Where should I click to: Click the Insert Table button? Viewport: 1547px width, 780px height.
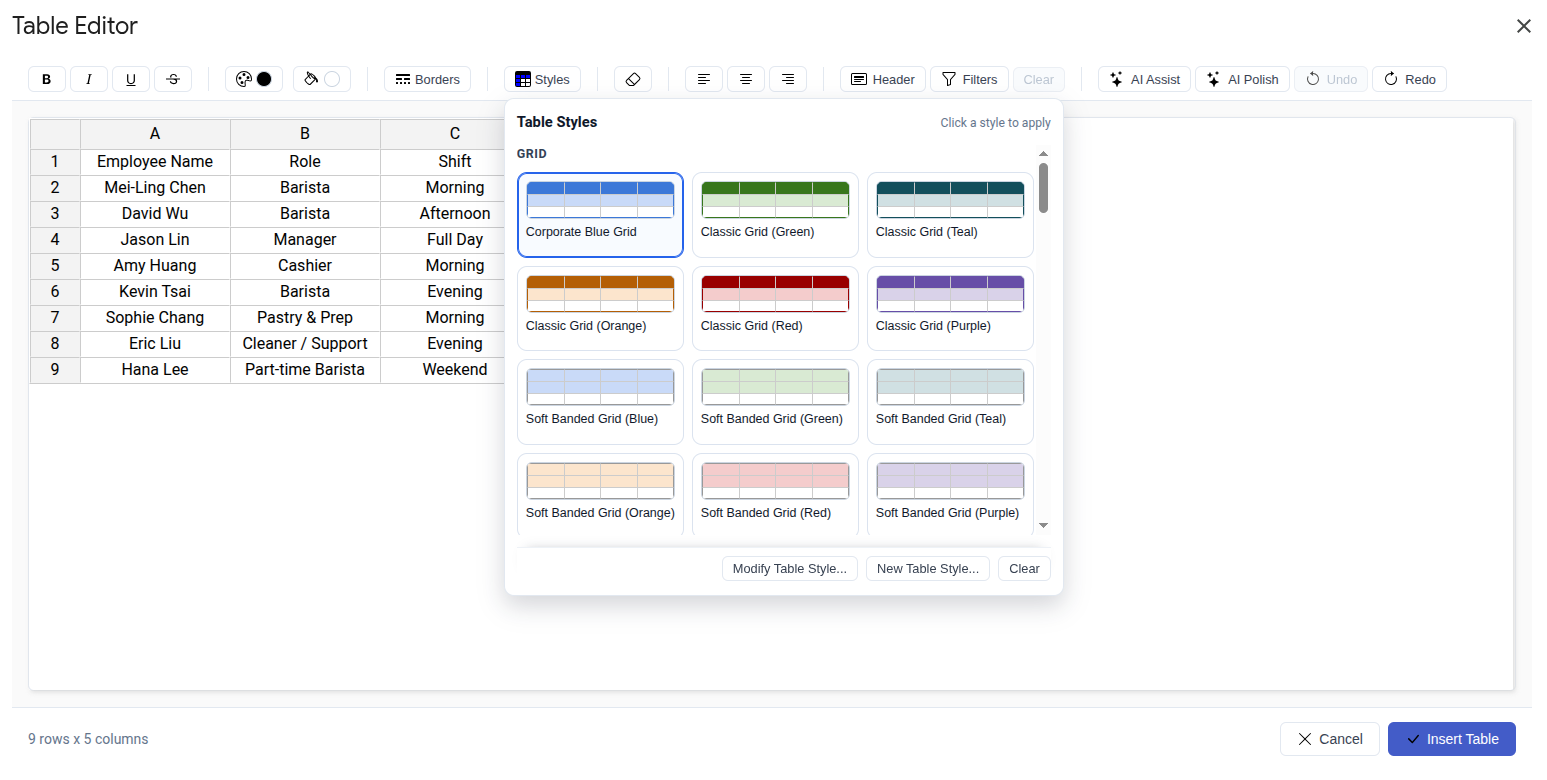click(1451, 739)
